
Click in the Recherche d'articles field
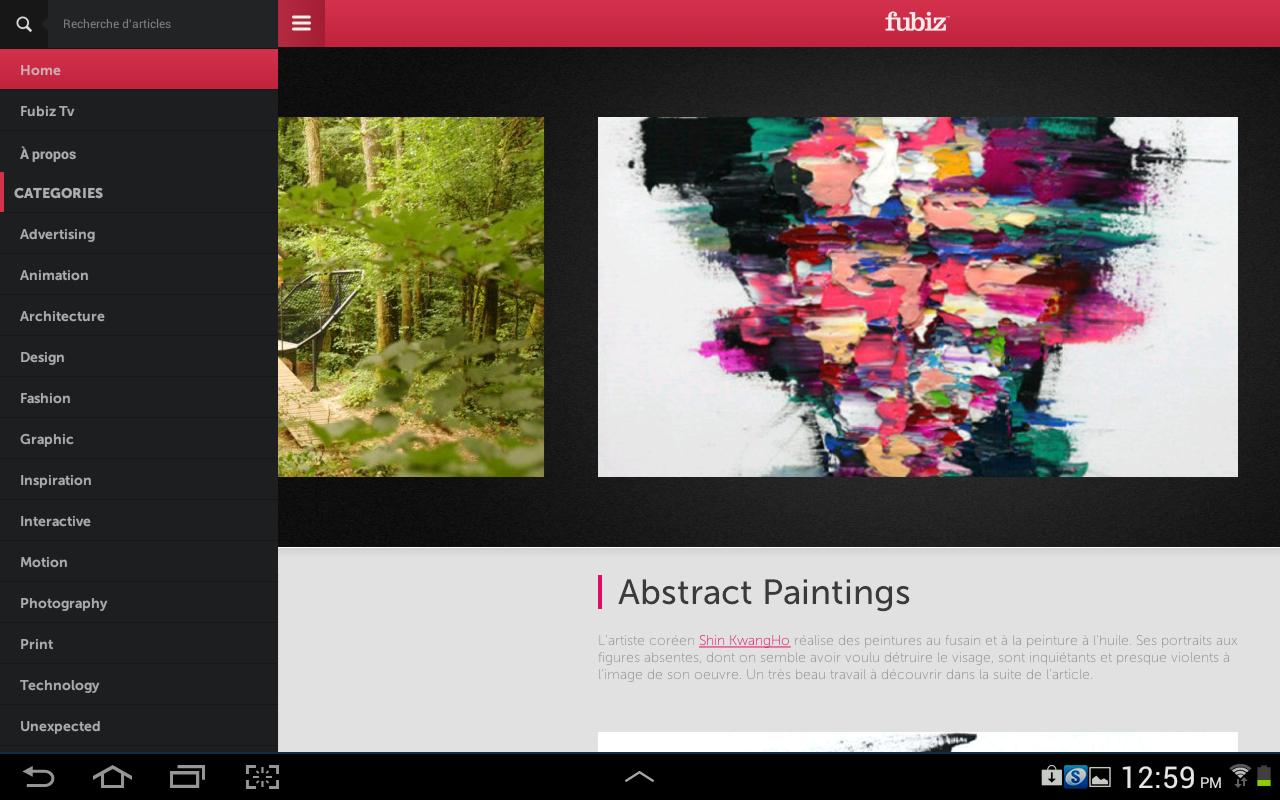pos(162,24)
